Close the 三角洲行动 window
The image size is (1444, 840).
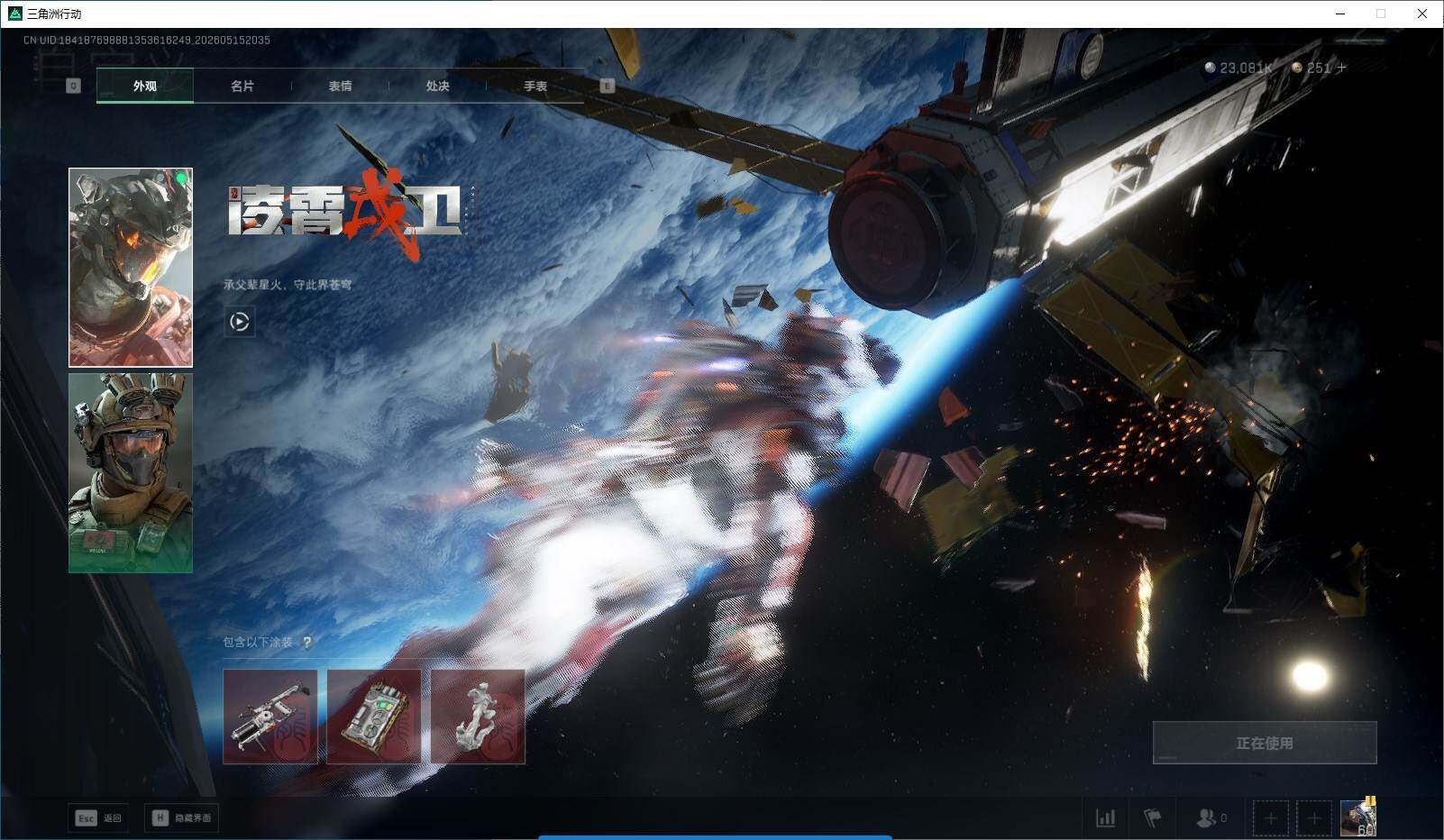tap(1422, 14)
